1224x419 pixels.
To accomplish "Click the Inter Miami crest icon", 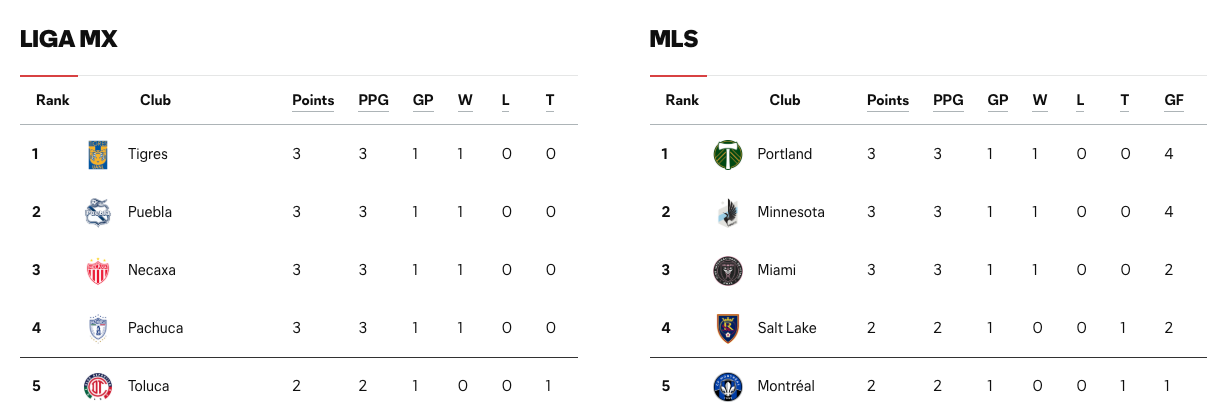I will tap(727, 270).
